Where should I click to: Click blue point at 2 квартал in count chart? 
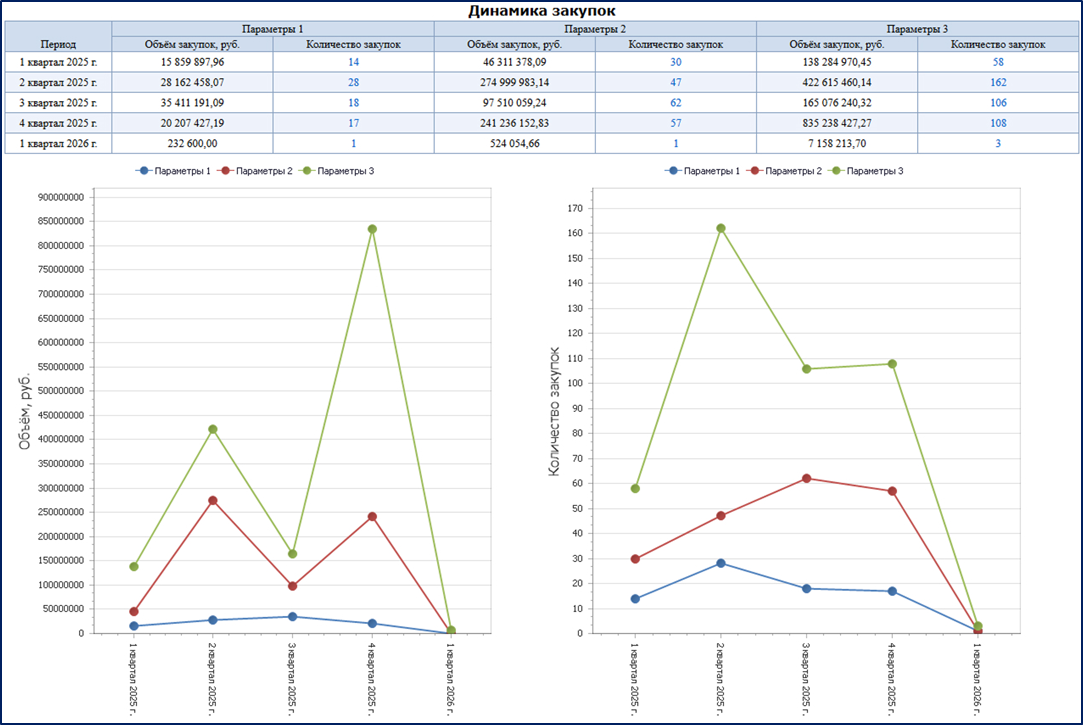pos(720,563)
